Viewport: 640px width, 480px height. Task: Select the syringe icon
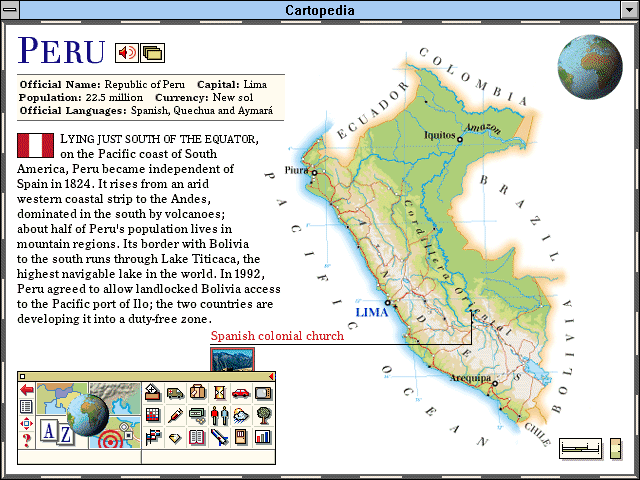pyautogui.click(x=175, y=415)
